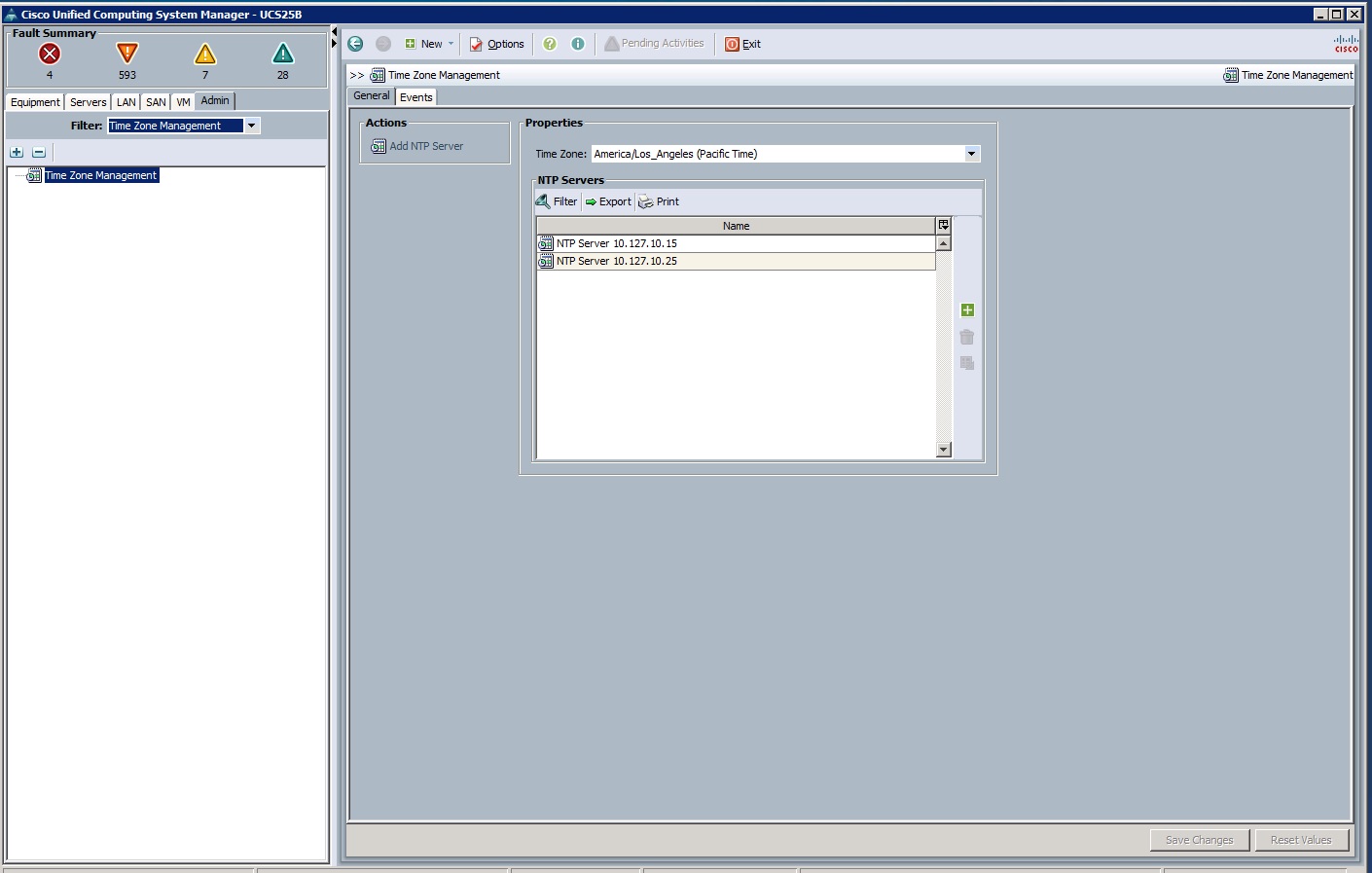Switch to the LAN tab

(x=126, y=102)
